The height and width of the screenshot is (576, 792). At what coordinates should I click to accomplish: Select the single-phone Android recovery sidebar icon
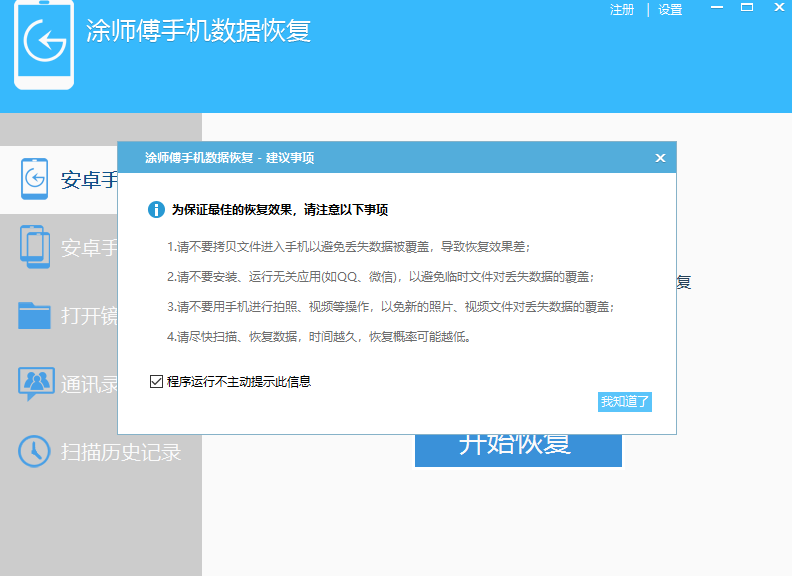pyautogui.click(x=35, y=179)
